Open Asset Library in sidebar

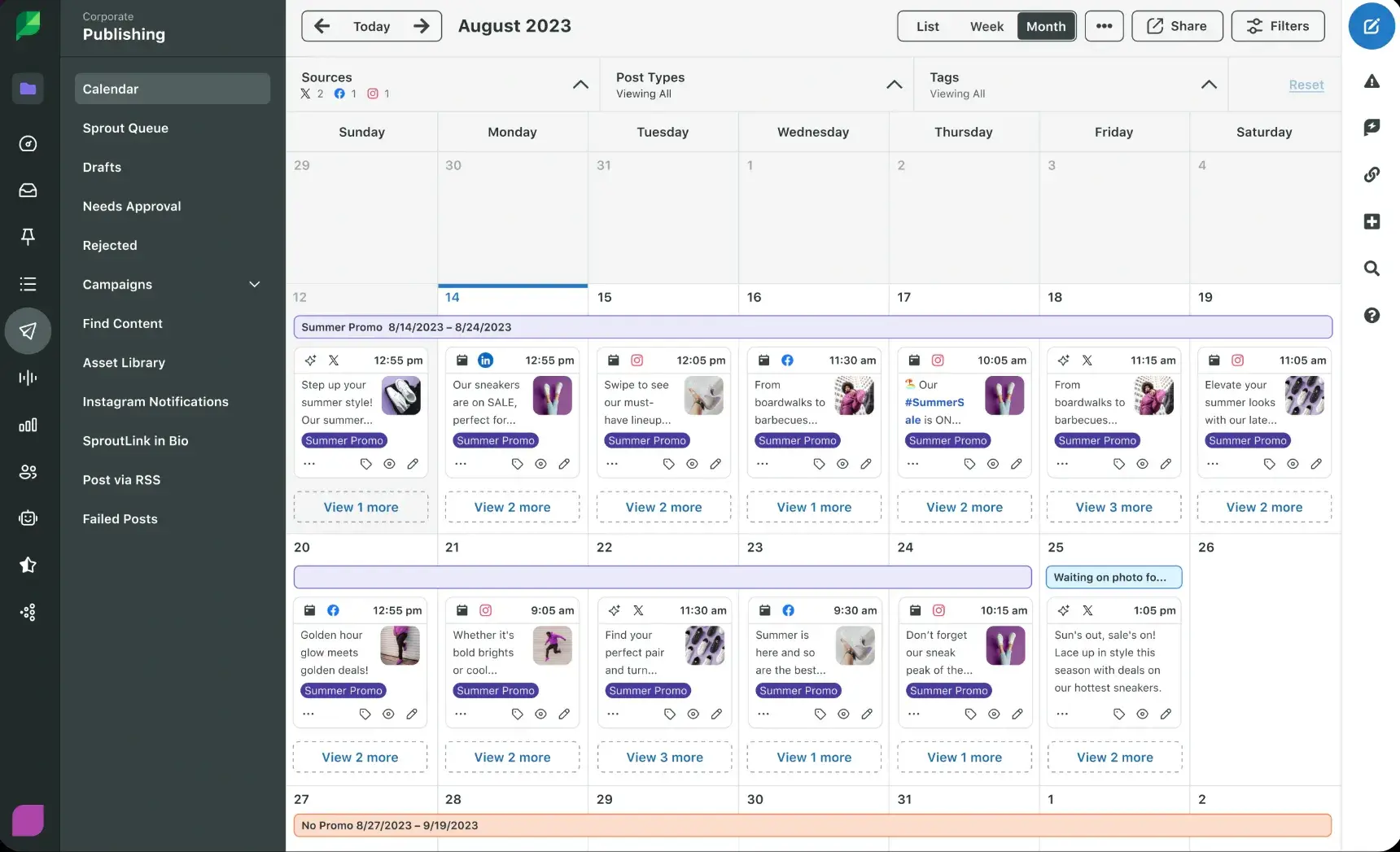point(173,362)
